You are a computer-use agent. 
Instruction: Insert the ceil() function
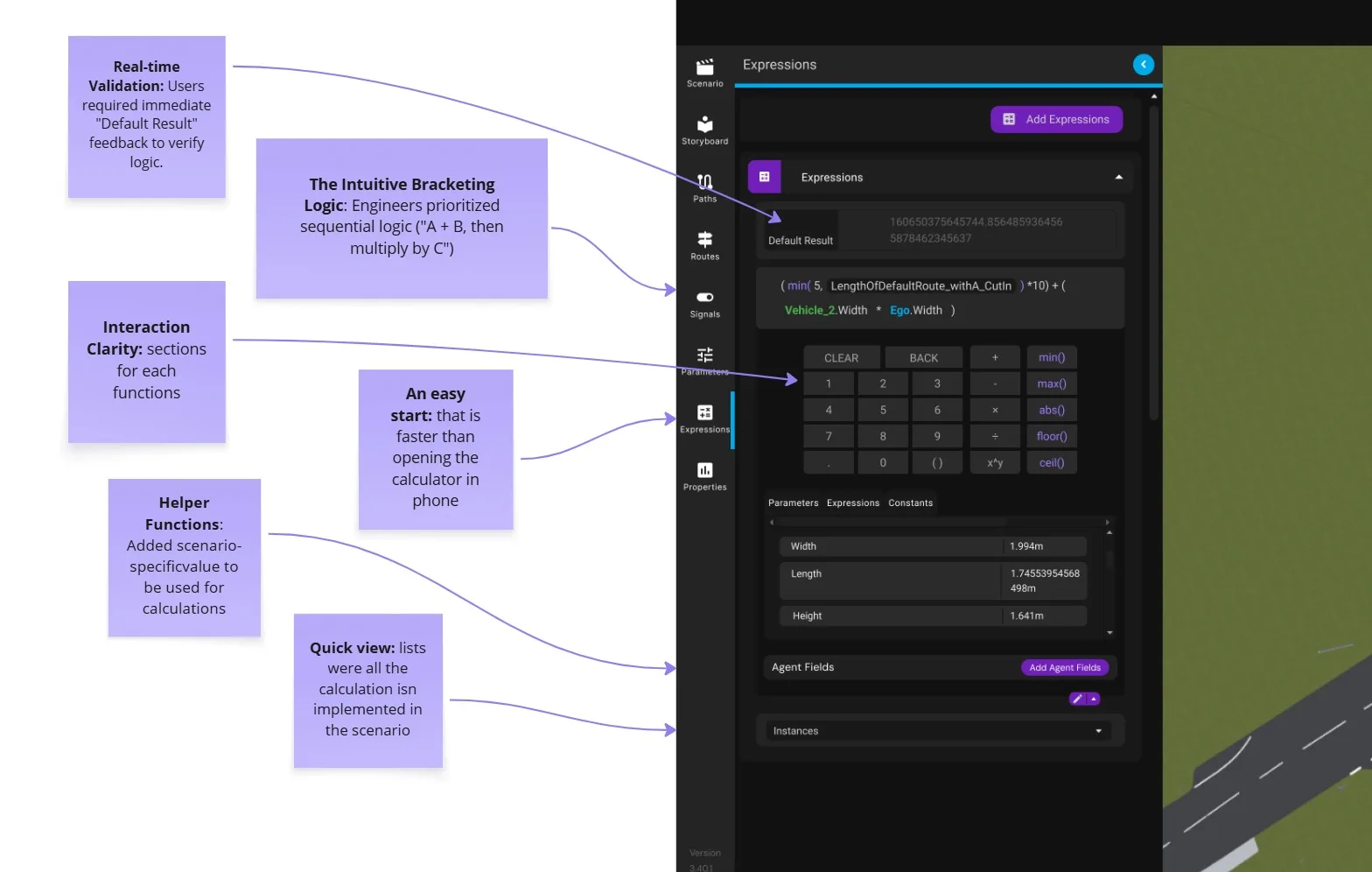1052,462
